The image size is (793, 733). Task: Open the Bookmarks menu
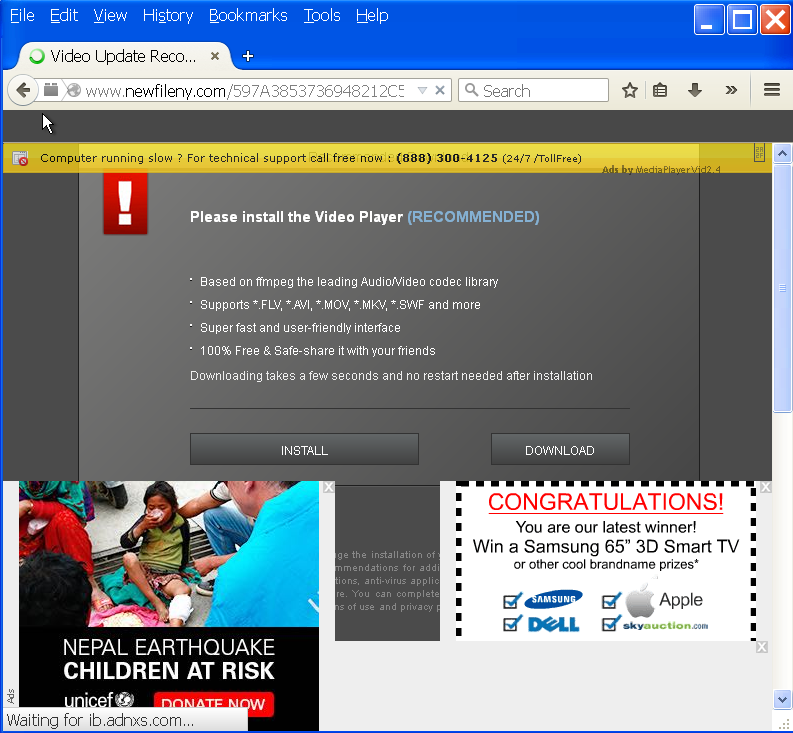(x=248, y=15)
